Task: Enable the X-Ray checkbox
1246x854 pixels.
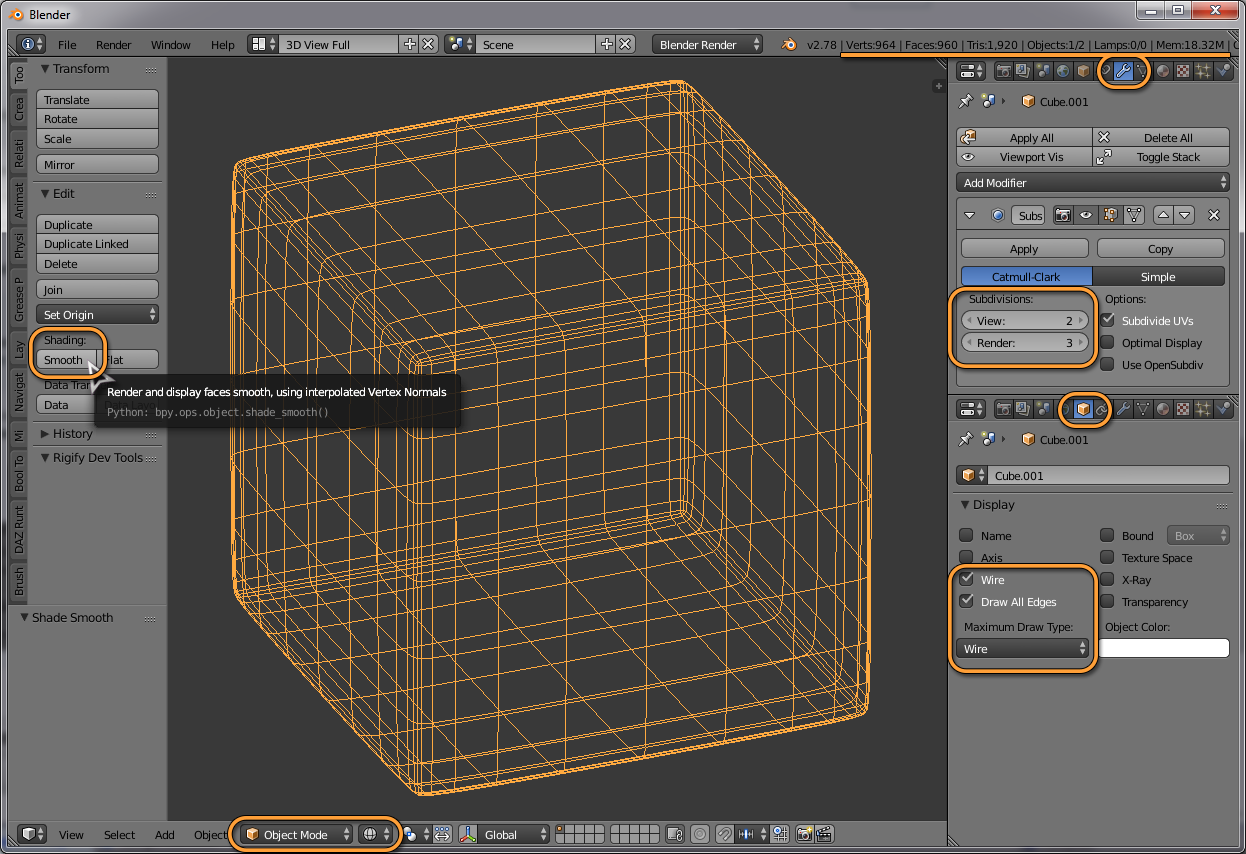Action: [1107, 580]
